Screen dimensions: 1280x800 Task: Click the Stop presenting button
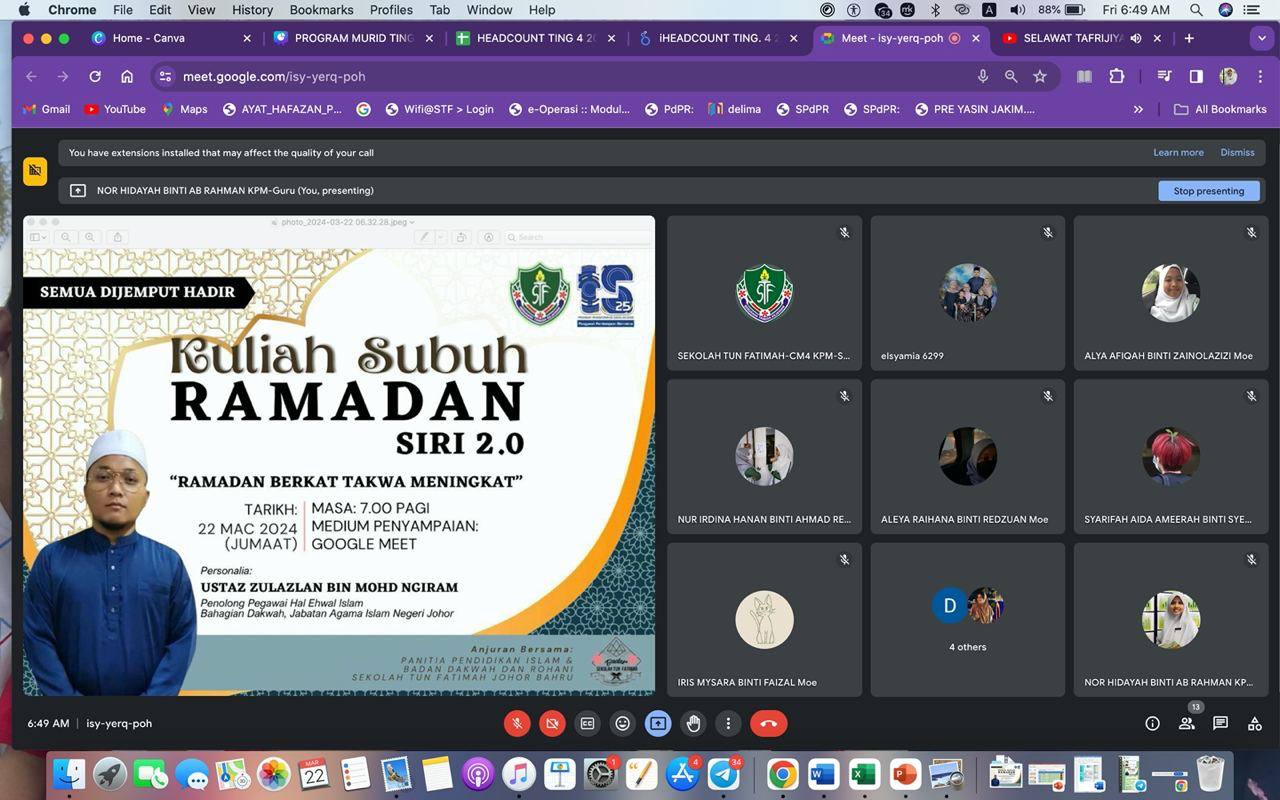coord(1208,191)
